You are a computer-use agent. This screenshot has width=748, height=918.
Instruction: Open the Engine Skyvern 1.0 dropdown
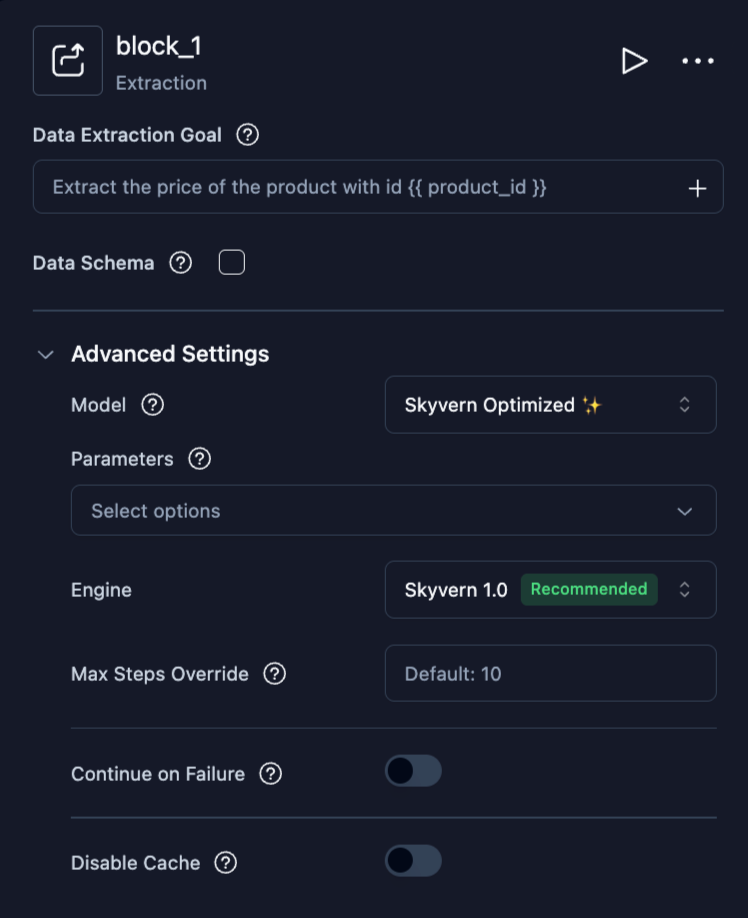pos(550,590)
